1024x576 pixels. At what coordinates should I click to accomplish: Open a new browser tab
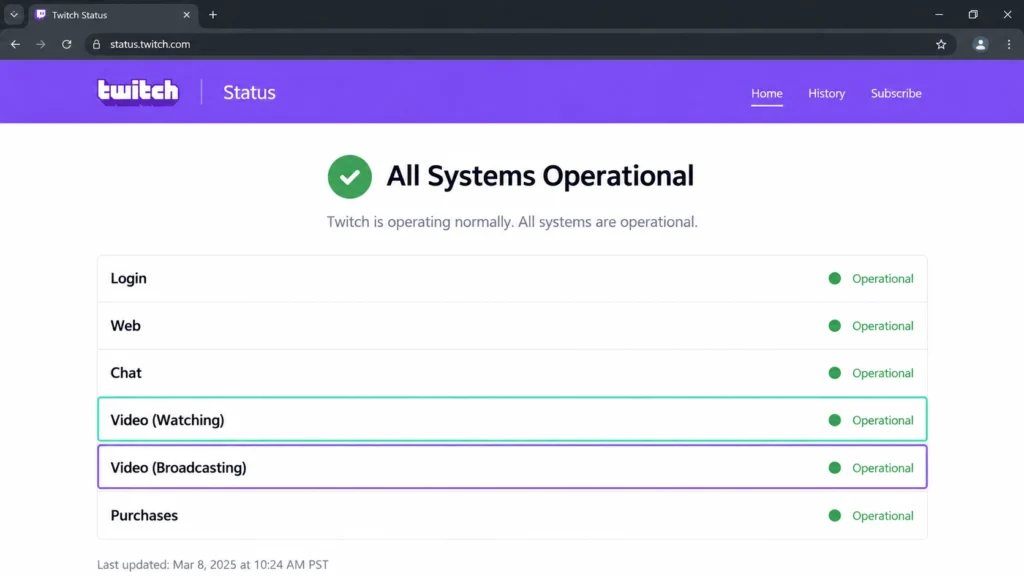pyautogui.click(x=213, y=14)
